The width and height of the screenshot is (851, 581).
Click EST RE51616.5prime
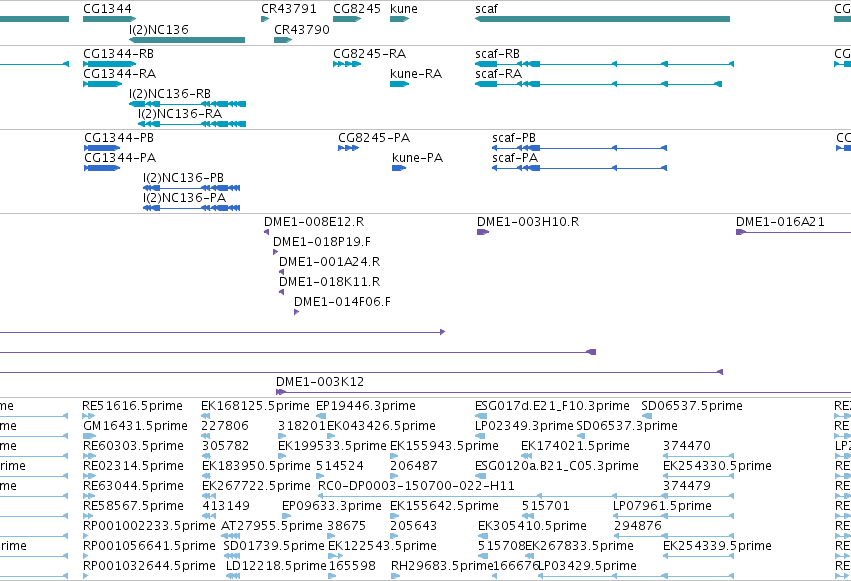coord(132,406)
